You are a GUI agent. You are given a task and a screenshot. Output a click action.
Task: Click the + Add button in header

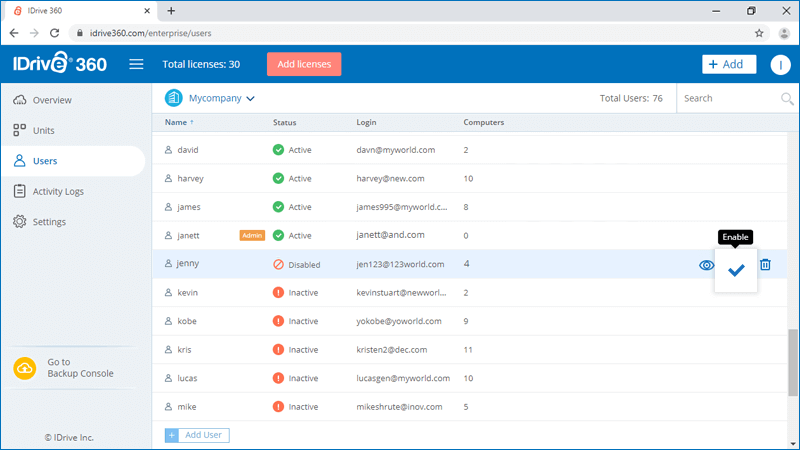pos(729,64)
